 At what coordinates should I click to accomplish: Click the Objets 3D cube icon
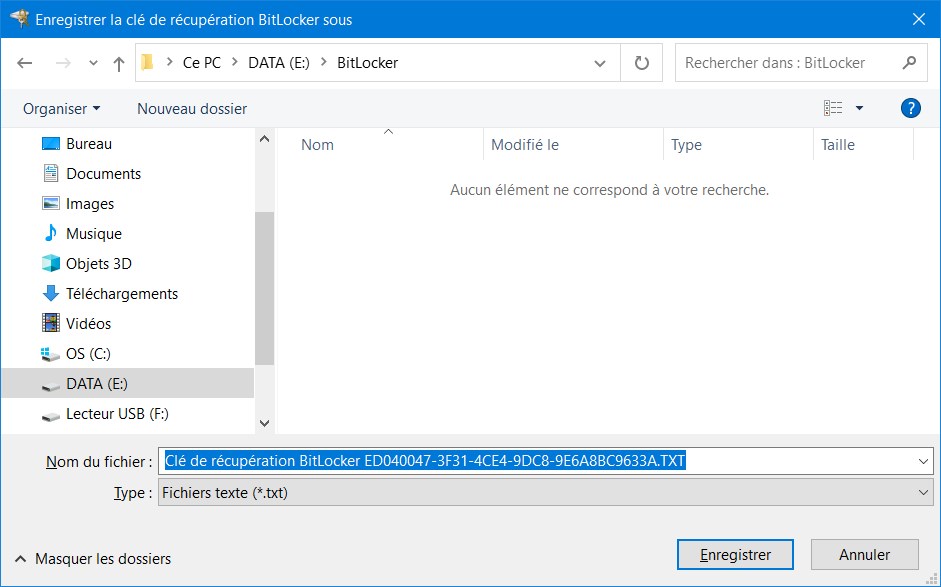[x=51, y=263]
